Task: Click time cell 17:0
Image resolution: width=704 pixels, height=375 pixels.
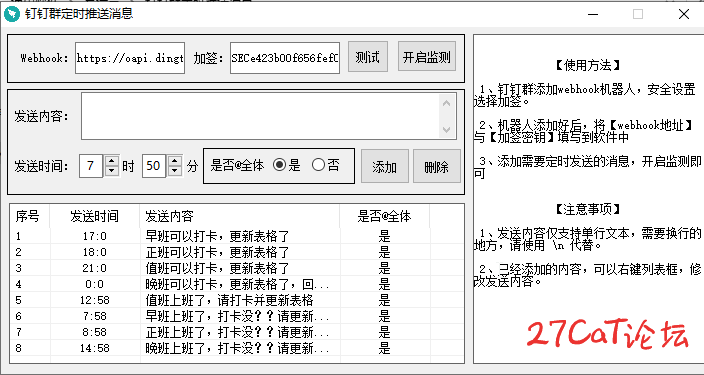Action: [x=95, y=236]
